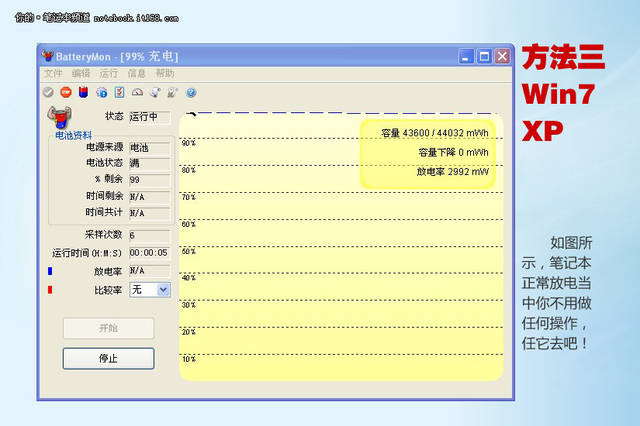The width and height of the screenshot is (640, 426).
Task: Click the checklist toolbar icon
Action: 119,92
